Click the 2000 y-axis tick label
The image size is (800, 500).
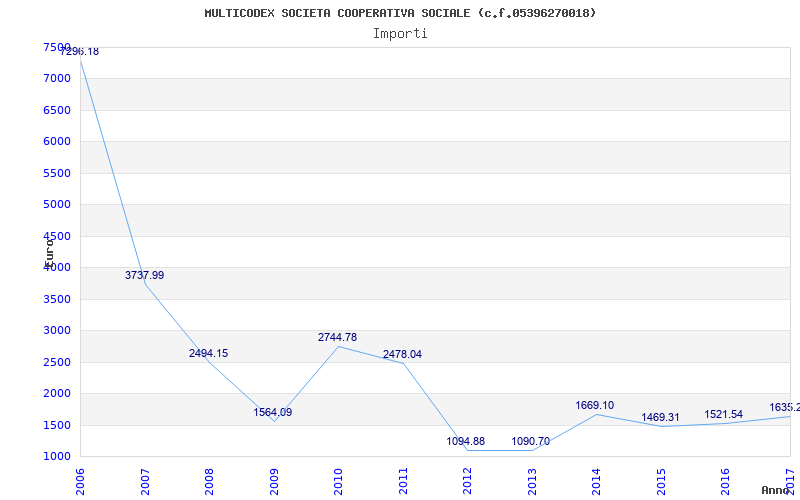pyautogui.click(x=57, y=393)
